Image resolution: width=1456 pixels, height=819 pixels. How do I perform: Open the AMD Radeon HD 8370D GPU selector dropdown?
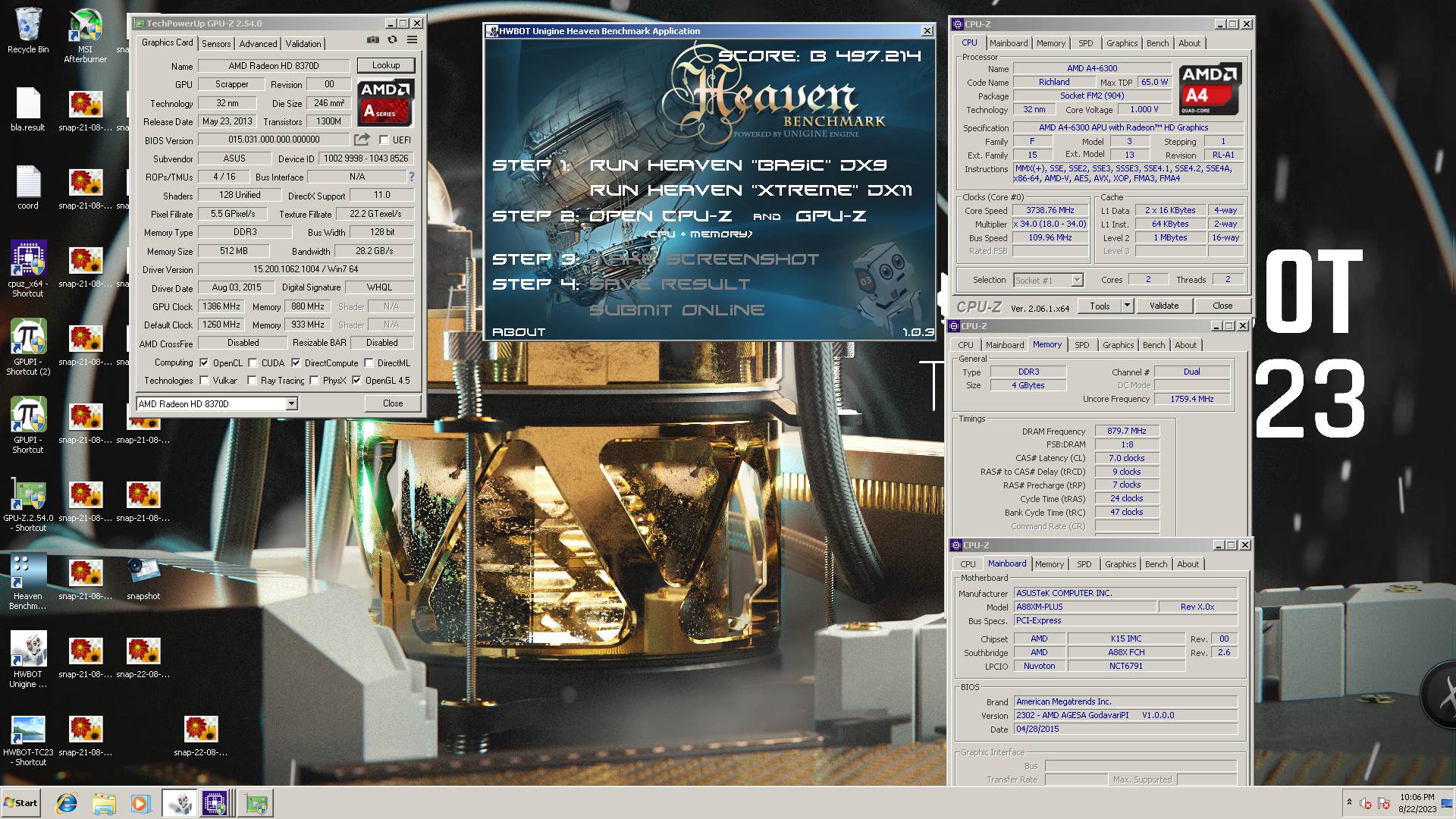[x=291, y=404]
